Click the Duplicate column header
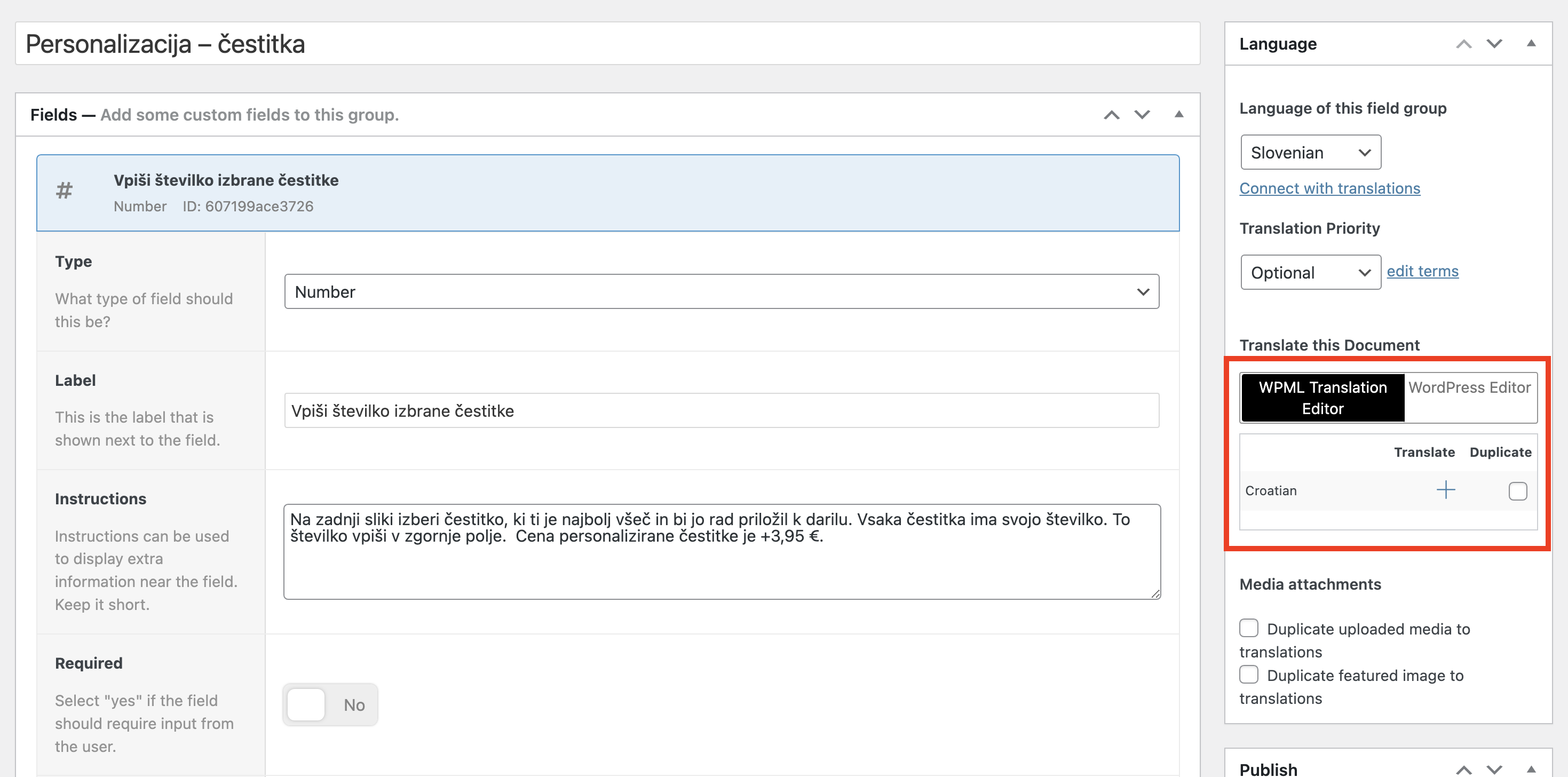The image size is (1568, 777). click(1500, 452)
